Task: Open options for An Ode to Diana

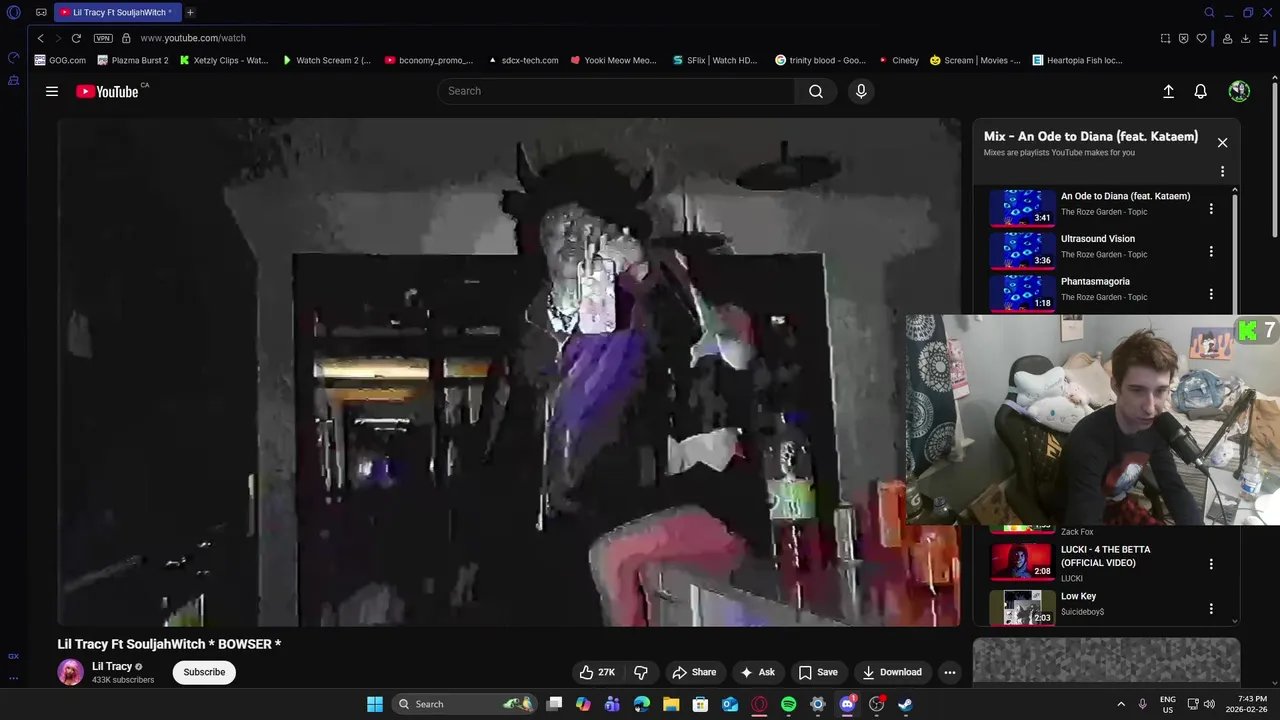Action: click(1211, 209)
